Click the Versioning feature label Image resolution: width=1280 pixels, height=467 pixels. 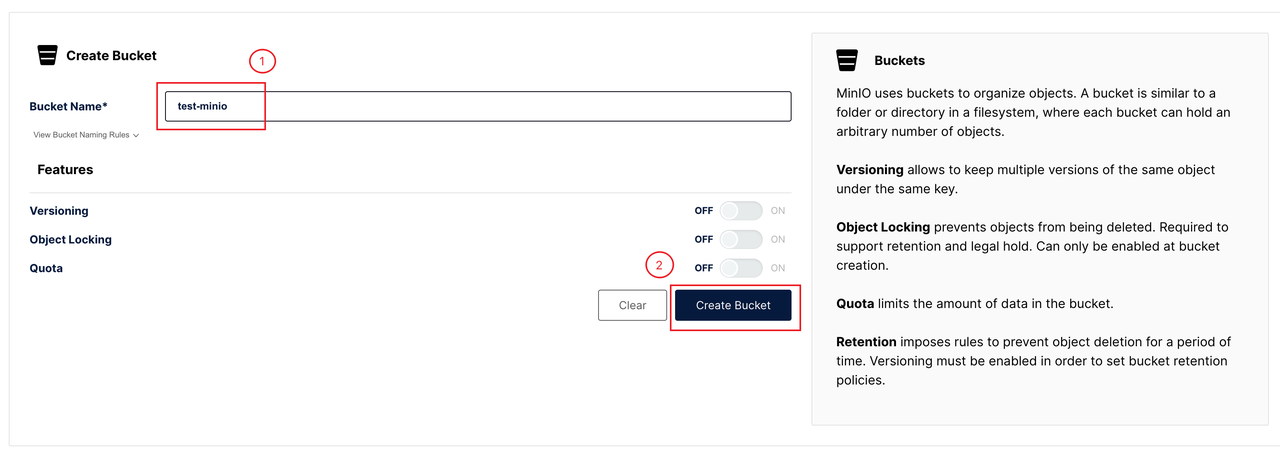(x=59, y=211)
